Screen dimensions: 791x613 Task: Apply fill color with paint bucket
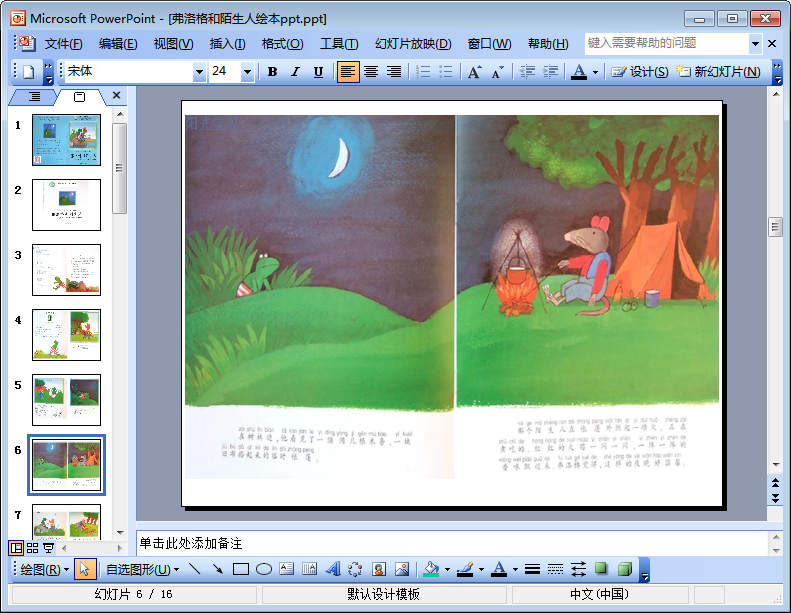[x=431, y=570]
